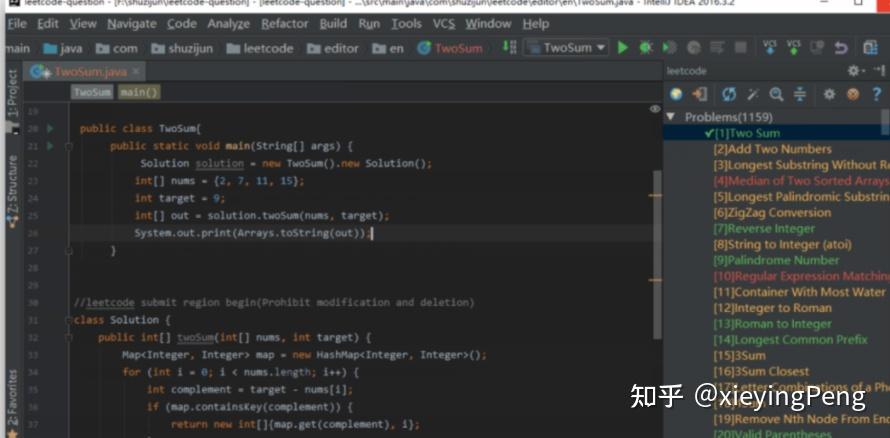Image resolution: width=890 pixels, height=438 pixels.
Task: Switch to the TwoSum.java tab
Action: pos(85,71)
